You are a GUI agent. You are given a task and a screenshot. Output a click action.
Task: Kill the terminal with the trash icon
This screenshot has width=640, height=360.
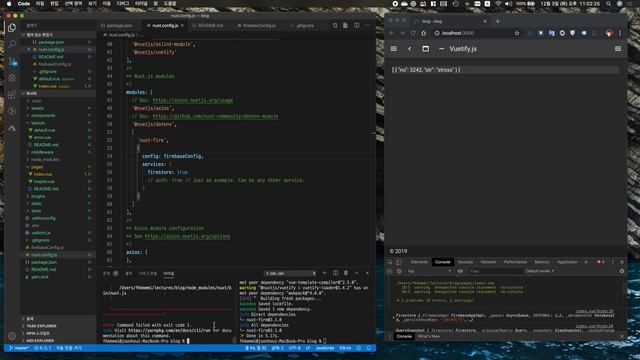click(x=346, y=273)
